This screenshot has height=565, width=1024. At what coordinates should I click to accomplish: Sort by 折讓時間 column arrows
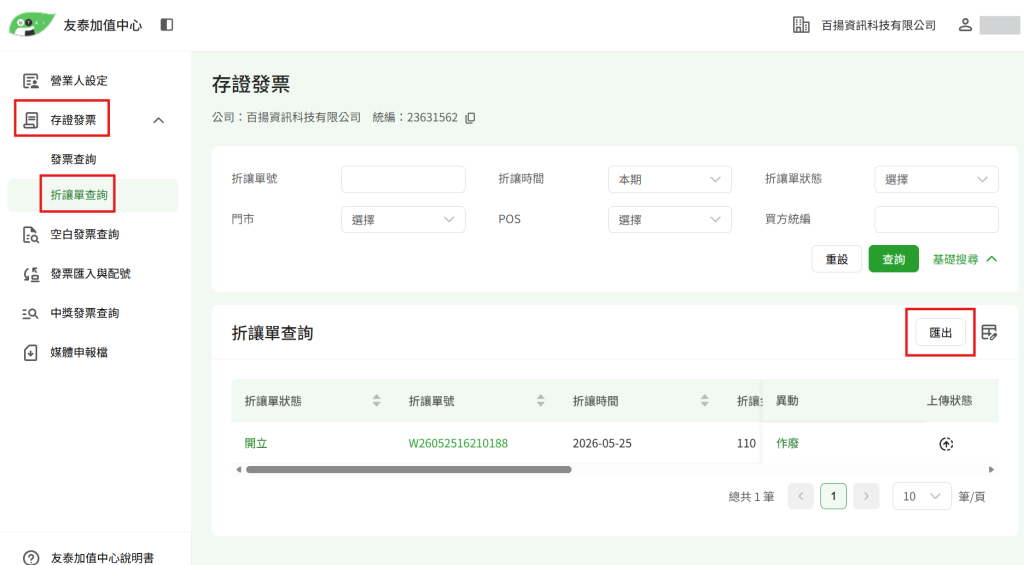pos(704,400)
